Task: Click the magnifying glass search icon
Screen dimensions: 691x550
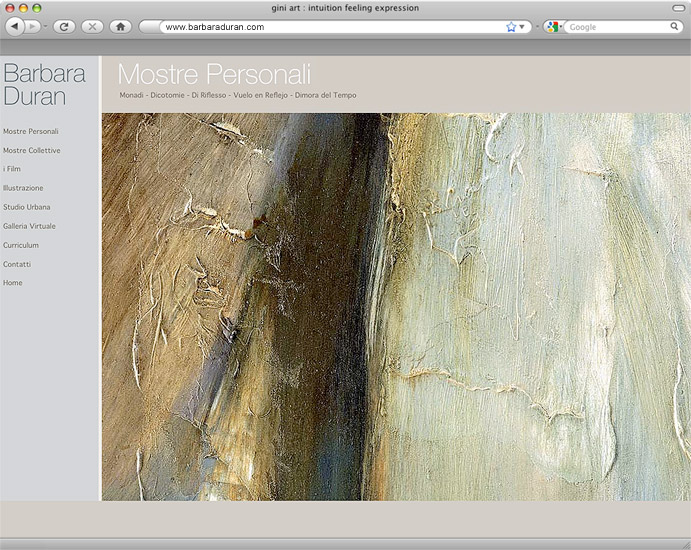Action: point(675,27)
